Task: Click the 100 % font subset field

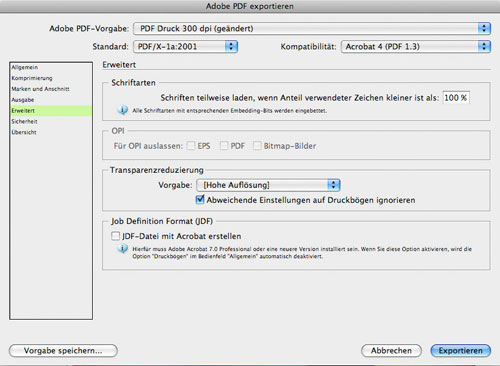Action: pyautogui.click(x=456, y=98)
